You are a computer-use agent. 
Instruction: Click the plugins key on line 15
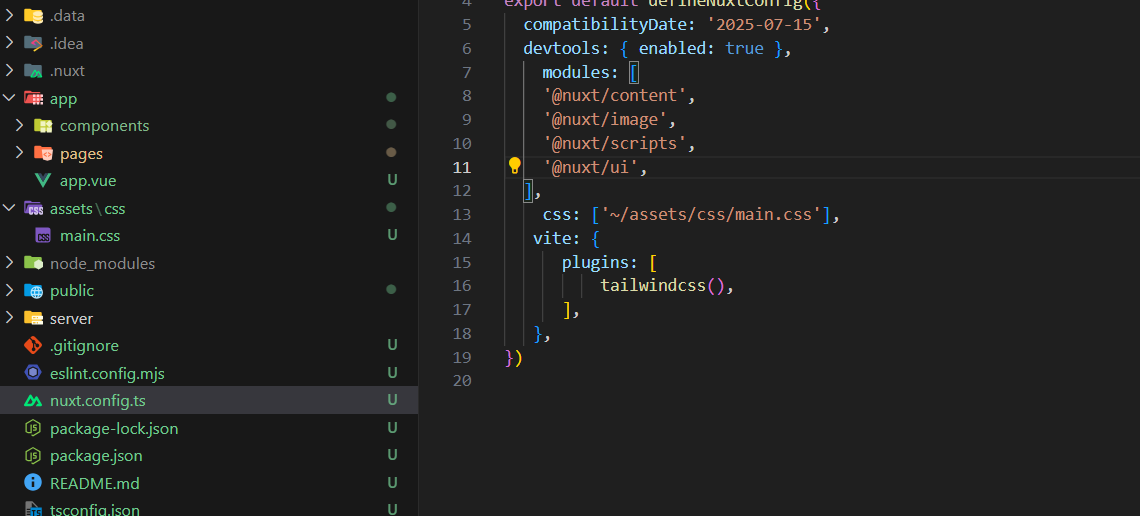point(595,262)
